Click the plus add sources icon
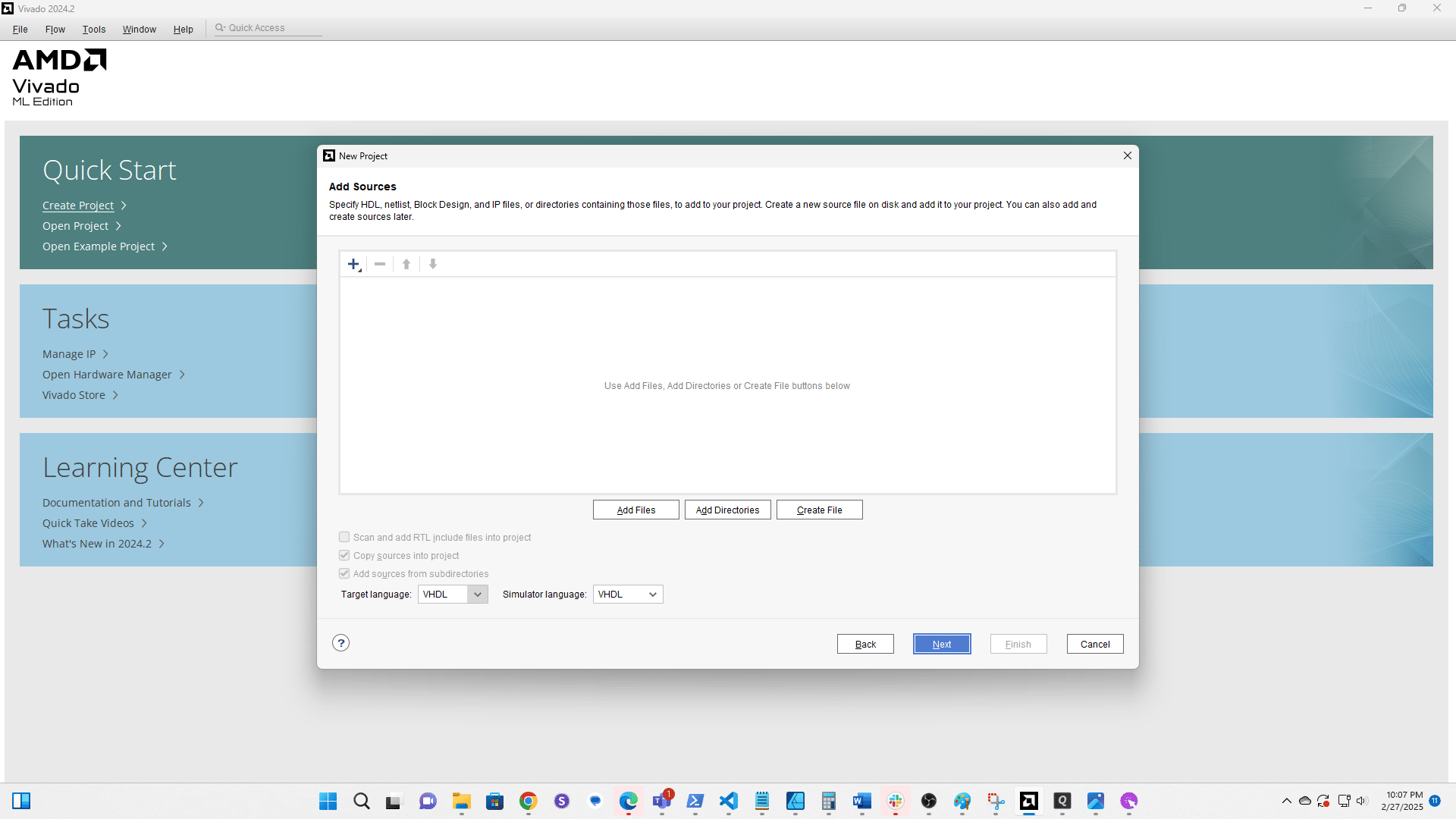The image size is (1456, 819). pos(353,264)
